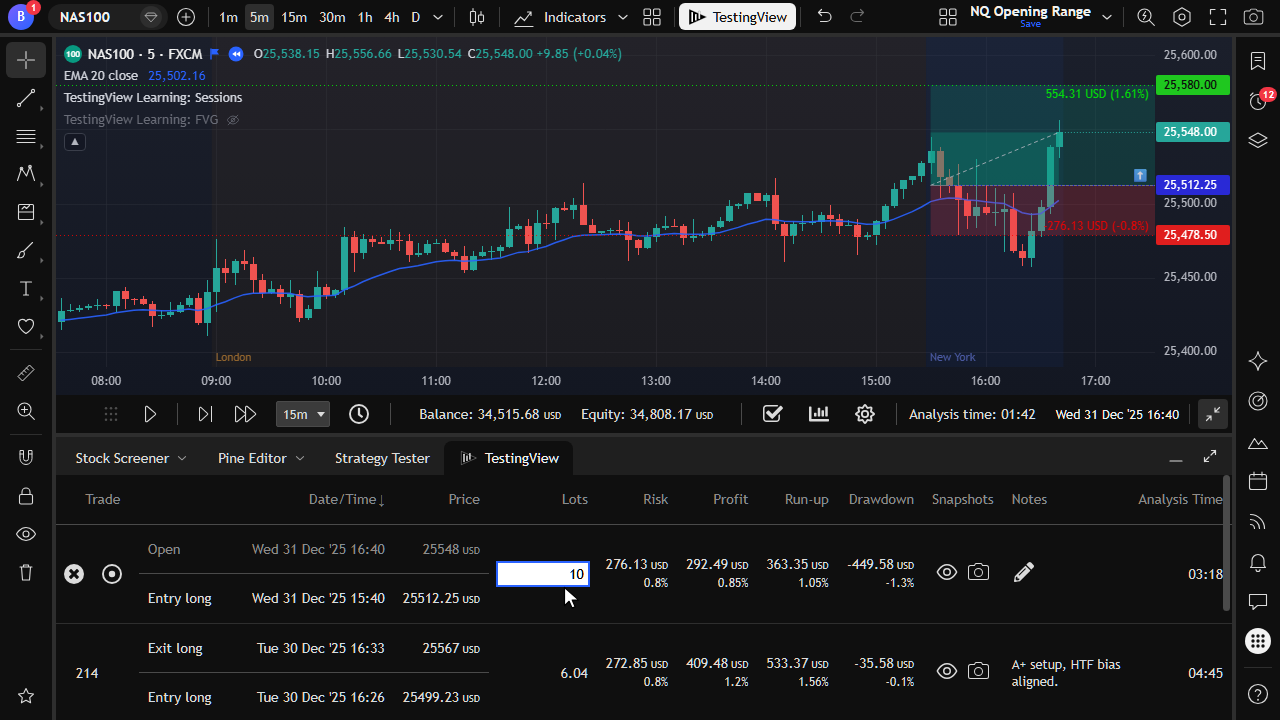View snapshot of trade 214
The height and width of the screenshot is (720, 1280).
946,672
